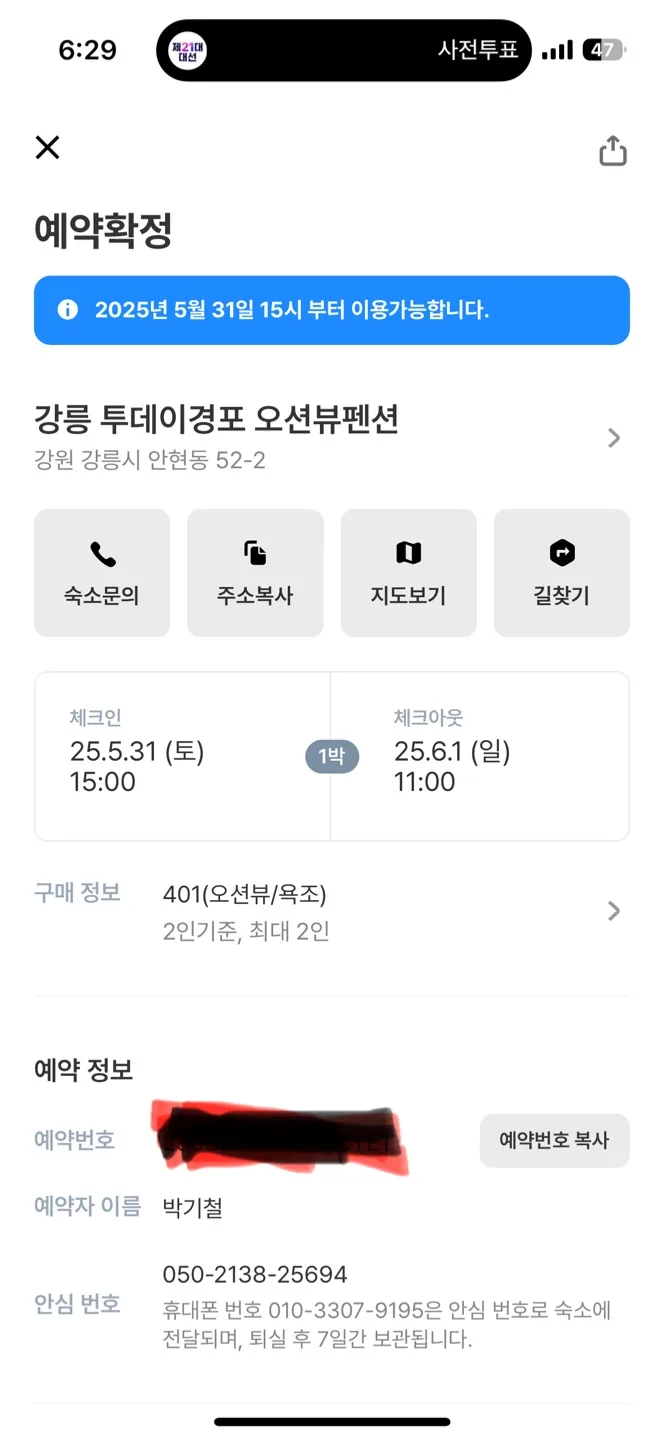
Task: Tap the 안심 번호 050-2138-25694
Action: point(255,1275)
